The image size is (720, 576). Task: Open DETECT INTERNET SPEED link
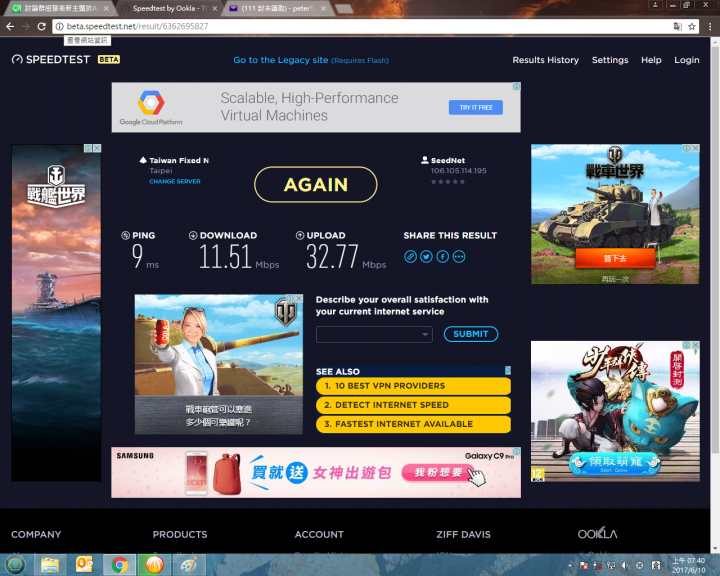413,405
